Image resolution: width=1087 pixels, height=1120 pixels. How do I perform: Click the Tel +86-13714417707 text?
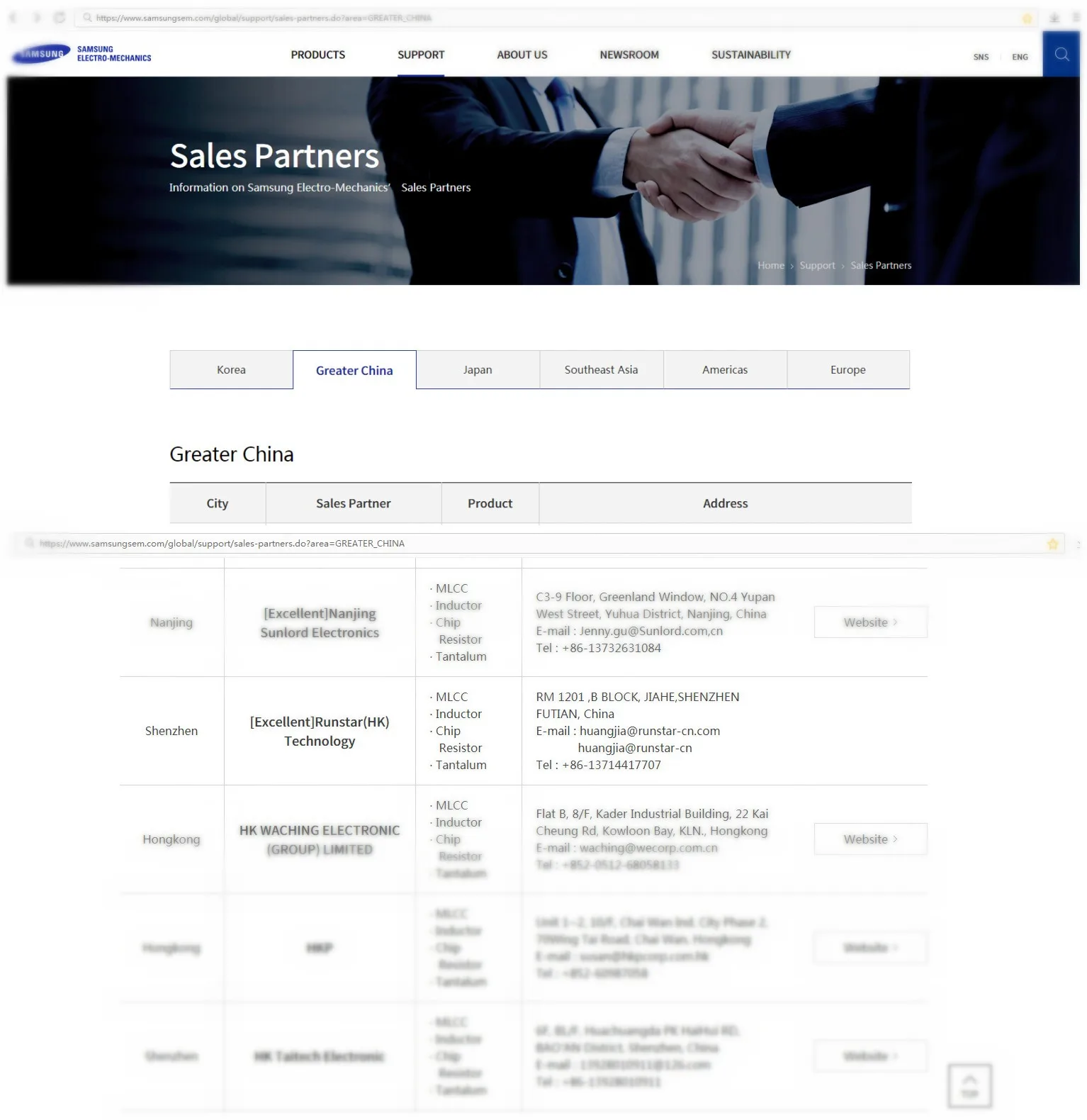[598, 765]
